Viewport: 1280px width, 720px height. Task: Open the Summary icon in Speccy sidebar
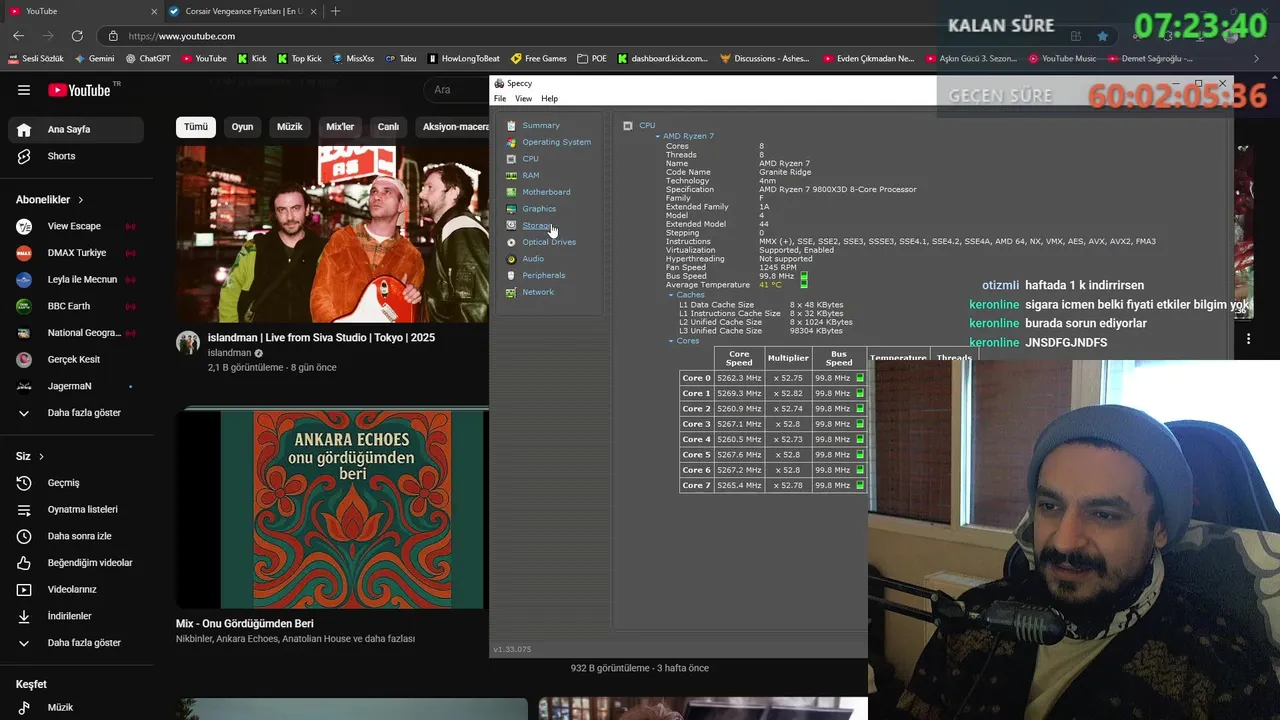click(511, 125)
